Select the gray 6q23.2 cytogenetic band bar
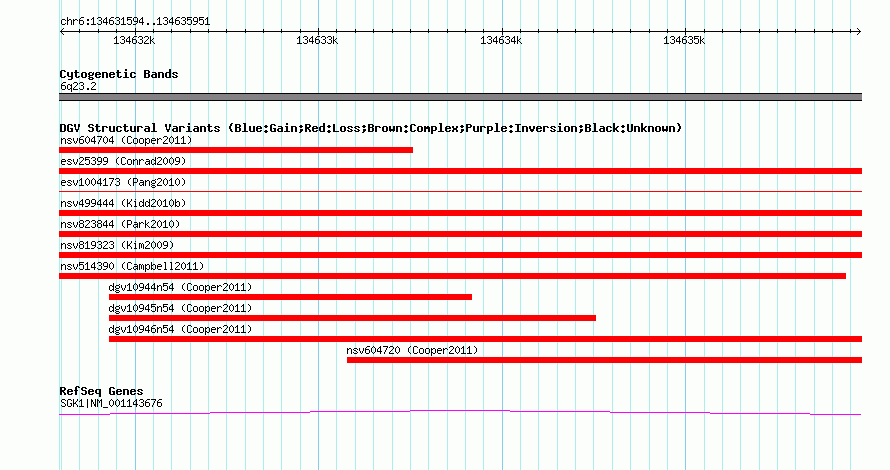The width and height of the screenshot is (890, 470). click(460, 97)
